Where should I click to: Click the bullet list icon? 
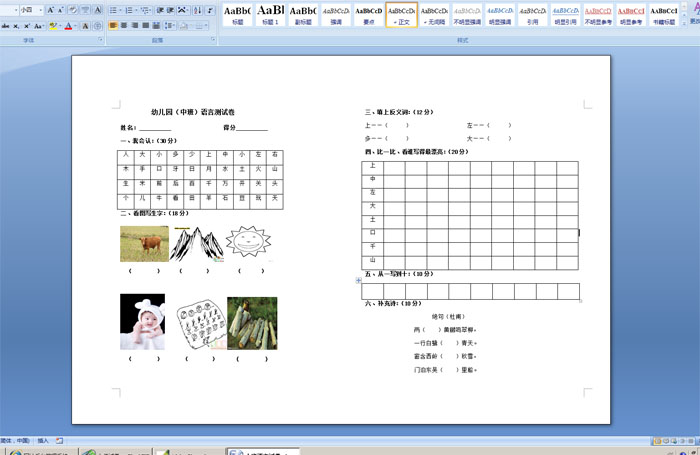pos(114,10)
